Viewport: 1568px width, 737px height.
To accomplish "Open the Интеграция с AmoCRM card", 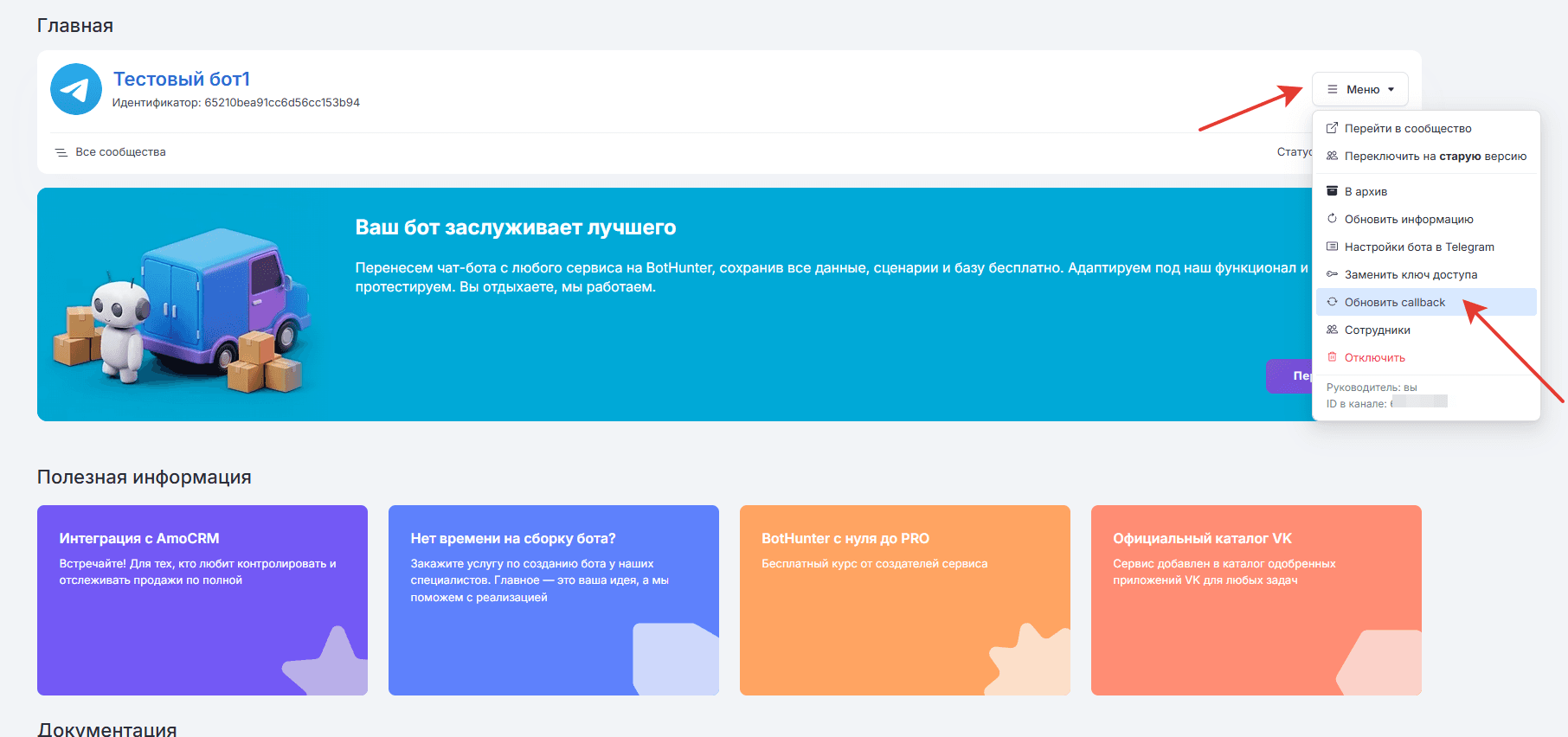I will coord(202,600).
